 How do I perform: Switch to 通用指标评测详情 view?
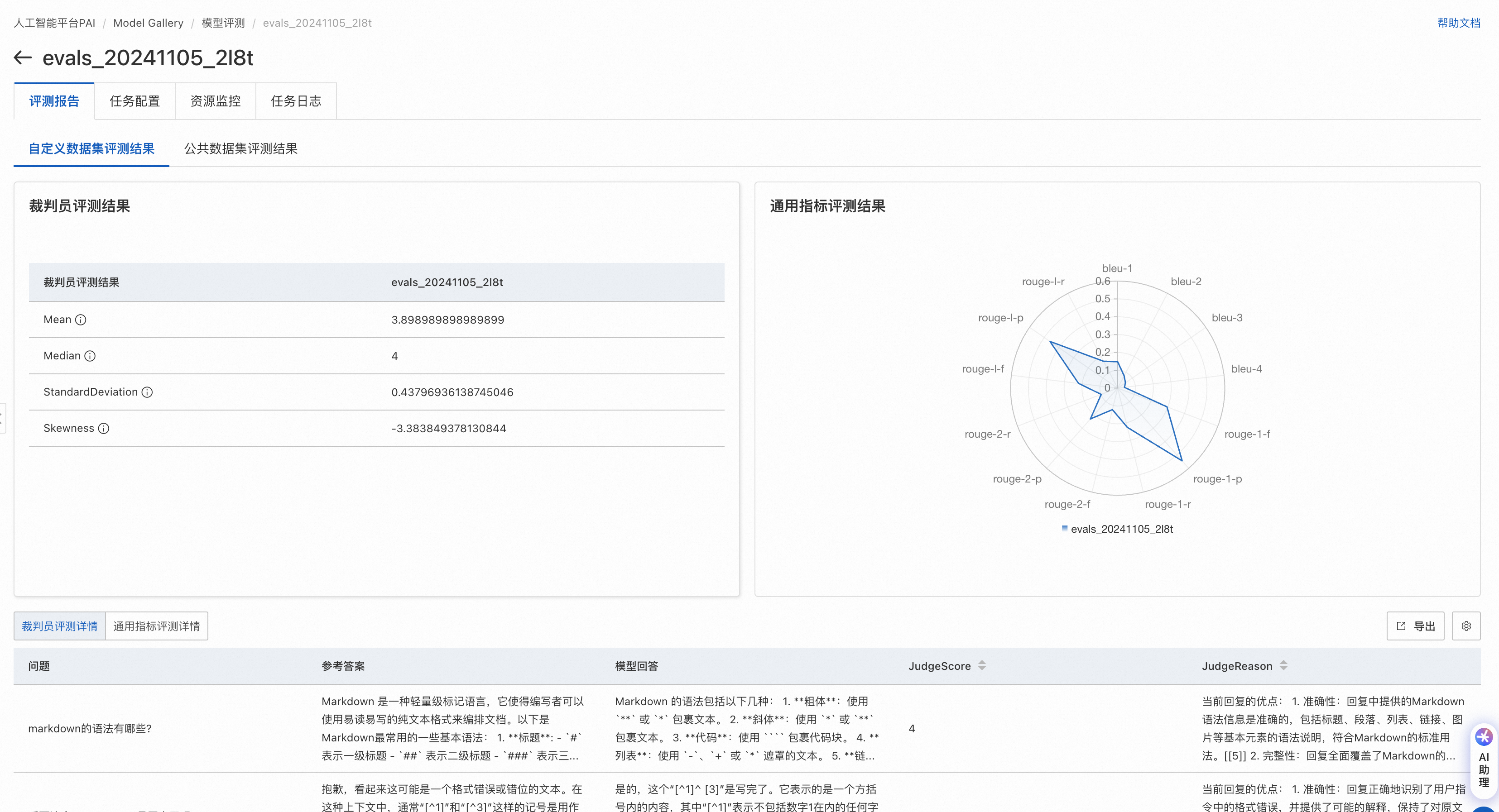pyautogui.click(x=157, y=626)
